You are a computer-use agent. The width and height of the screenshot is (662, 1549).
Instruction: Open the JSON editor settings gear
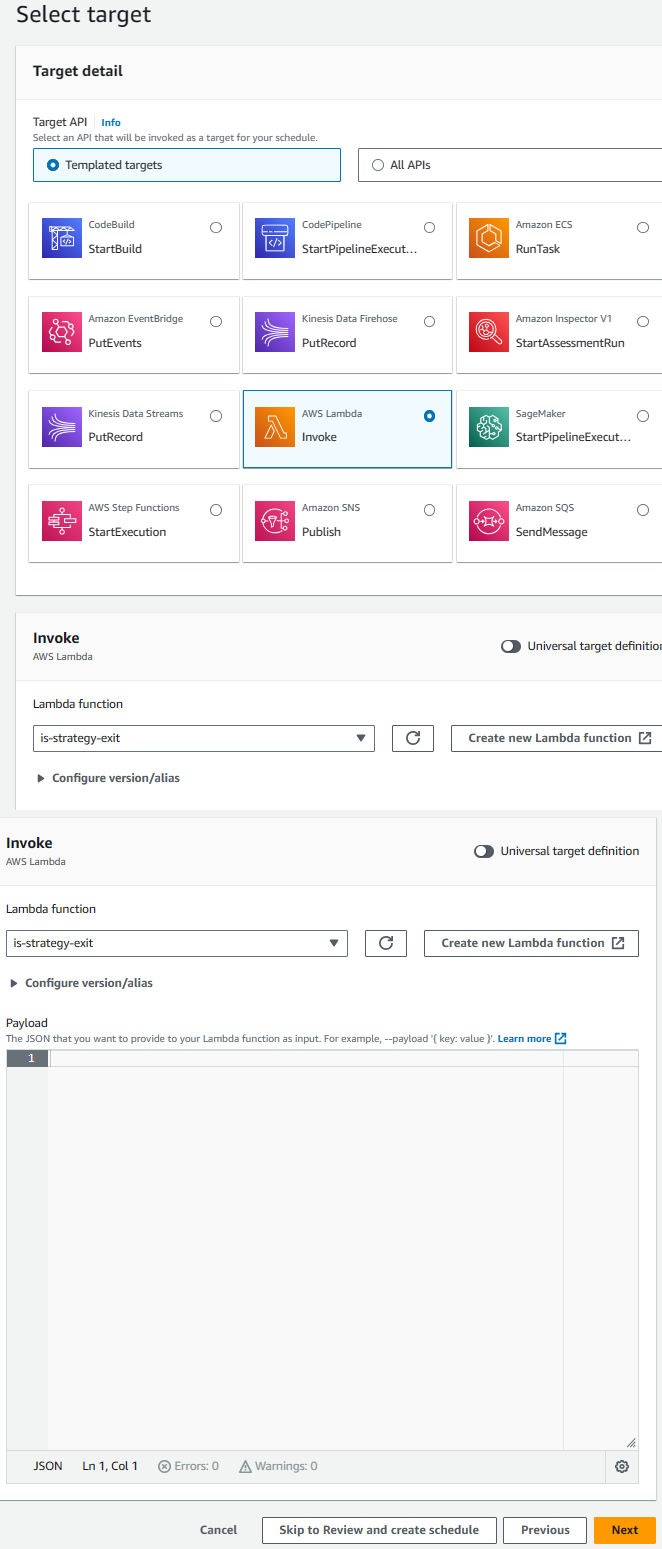(621, 1466)
